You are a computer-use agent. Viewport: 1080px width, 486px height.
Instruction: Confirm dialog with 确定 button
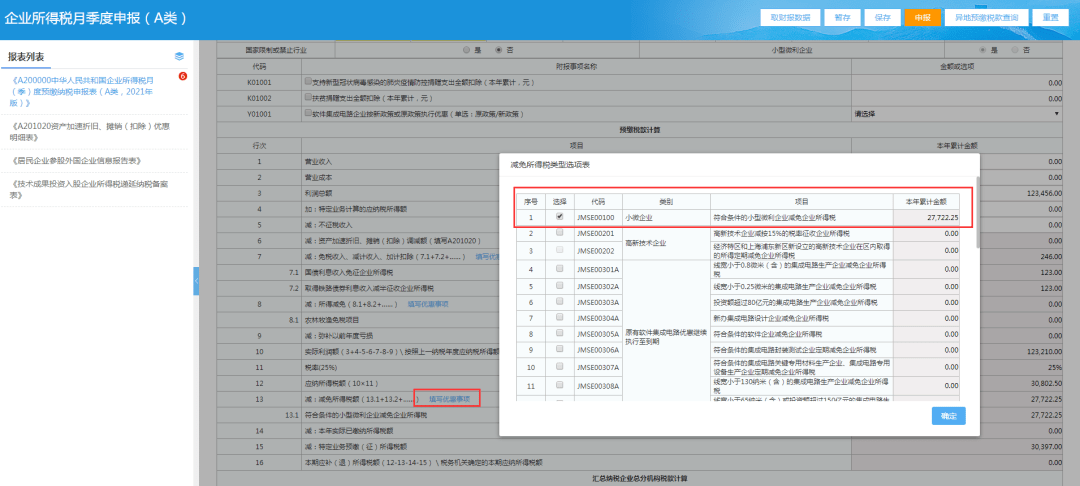tap(948, 416)
